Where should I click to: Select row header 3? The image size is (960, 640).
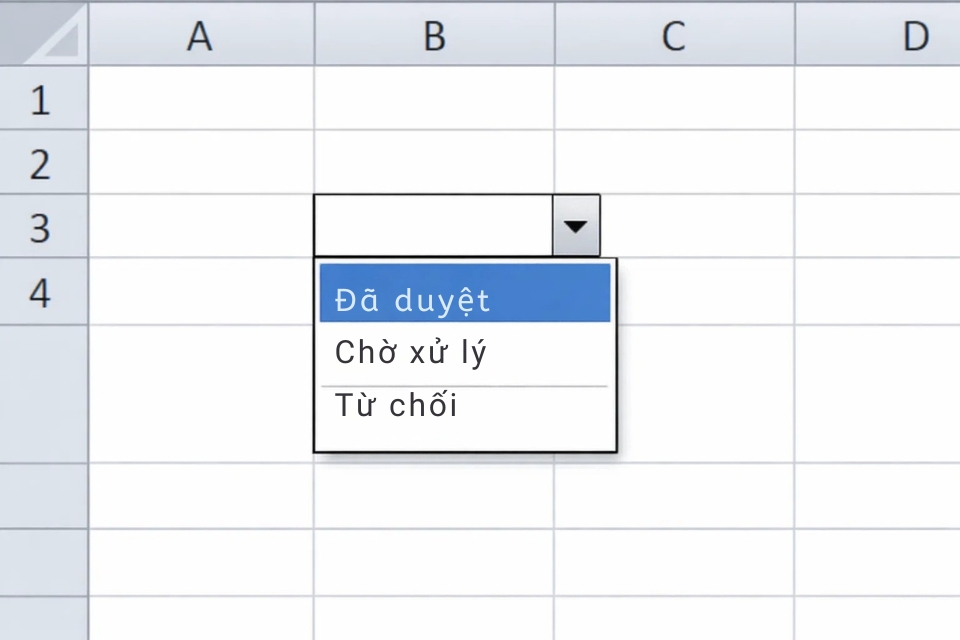point(42,227)
